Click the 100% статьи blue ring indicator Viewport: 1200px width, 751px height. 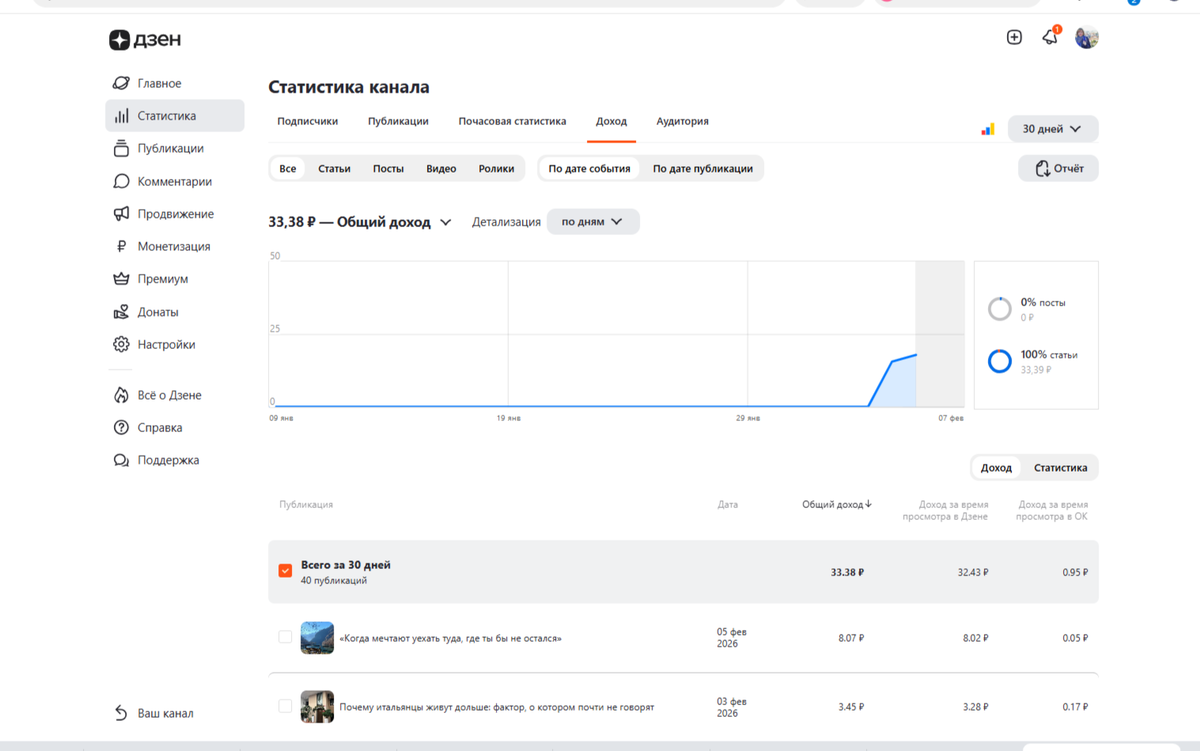click(x=1000, y=361)
